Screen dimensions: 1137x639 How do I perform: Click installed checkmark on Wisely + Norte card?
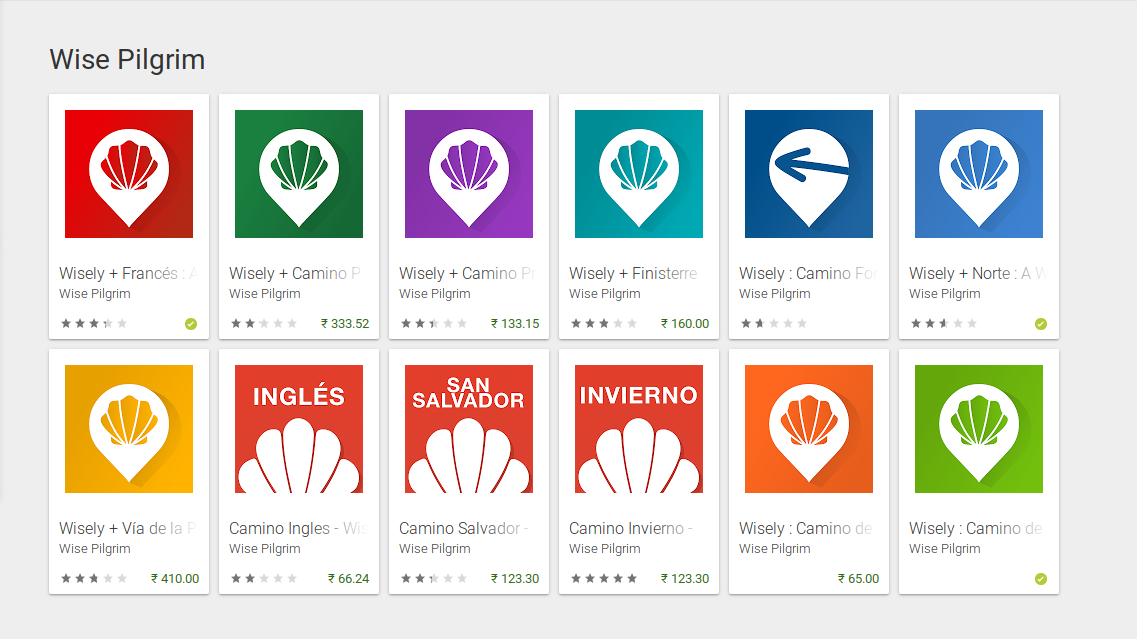click(1041, 323)
